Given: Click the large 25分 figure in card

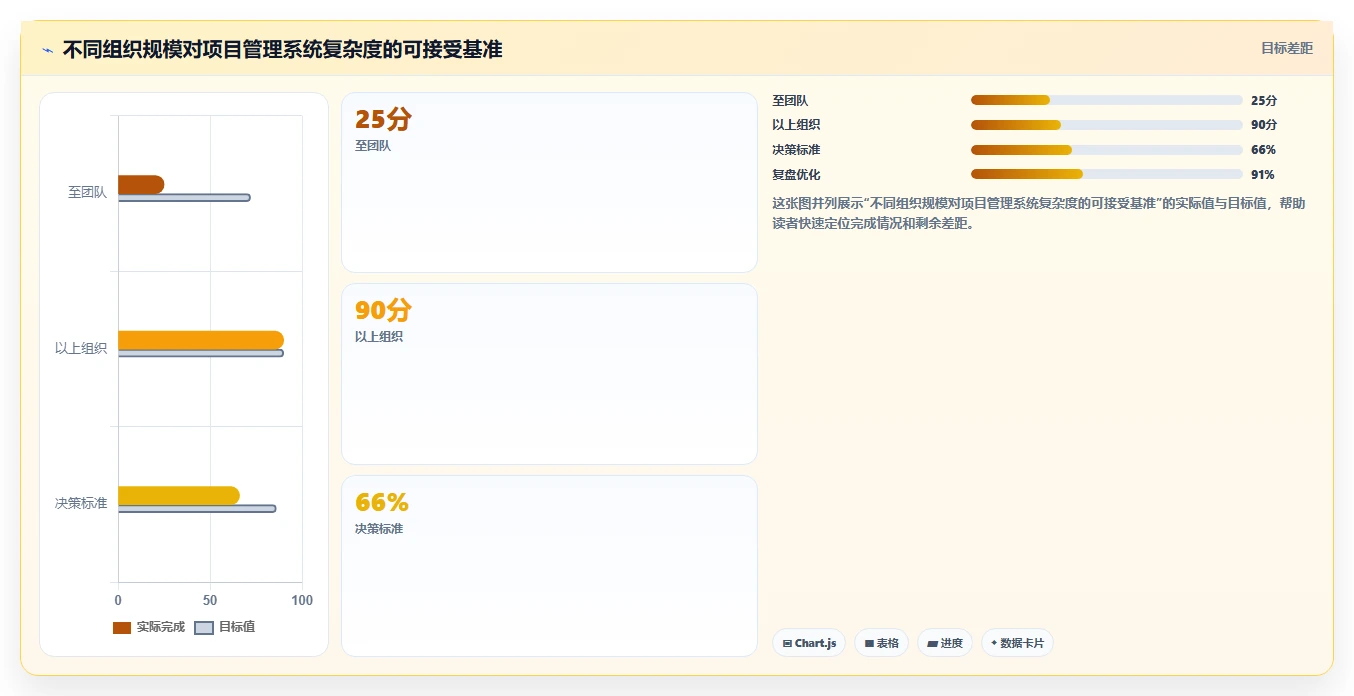Looking at the screenshot, I should coord(383,119).
